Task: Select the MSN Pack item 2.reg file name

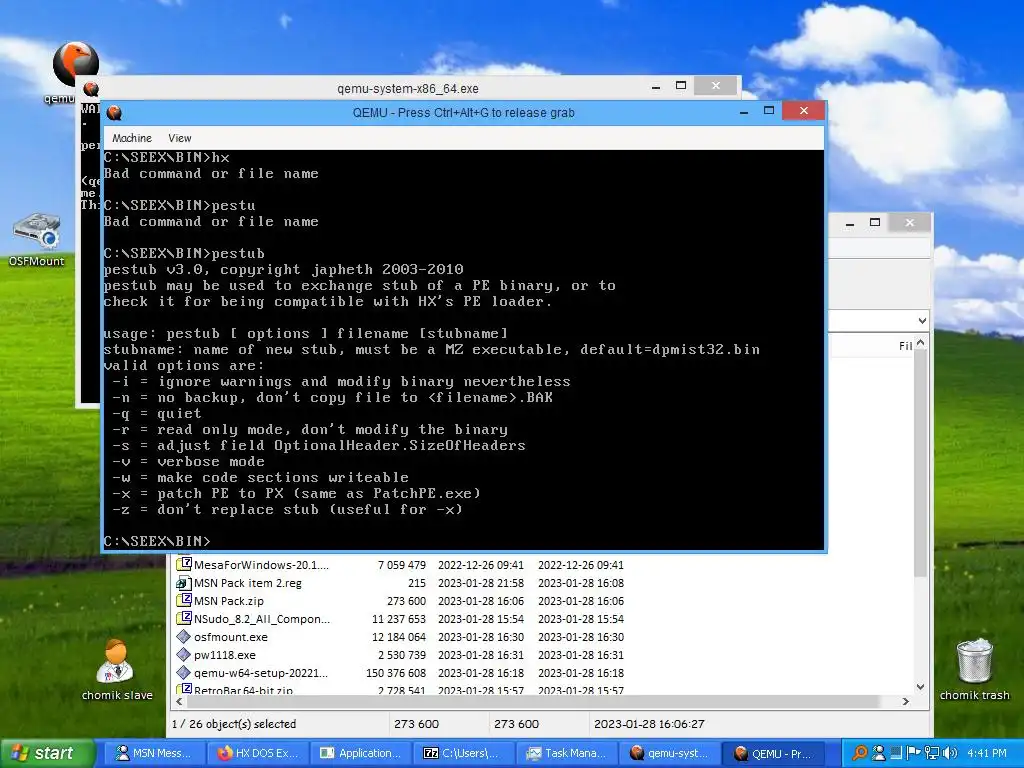Action: coord(248,583)
